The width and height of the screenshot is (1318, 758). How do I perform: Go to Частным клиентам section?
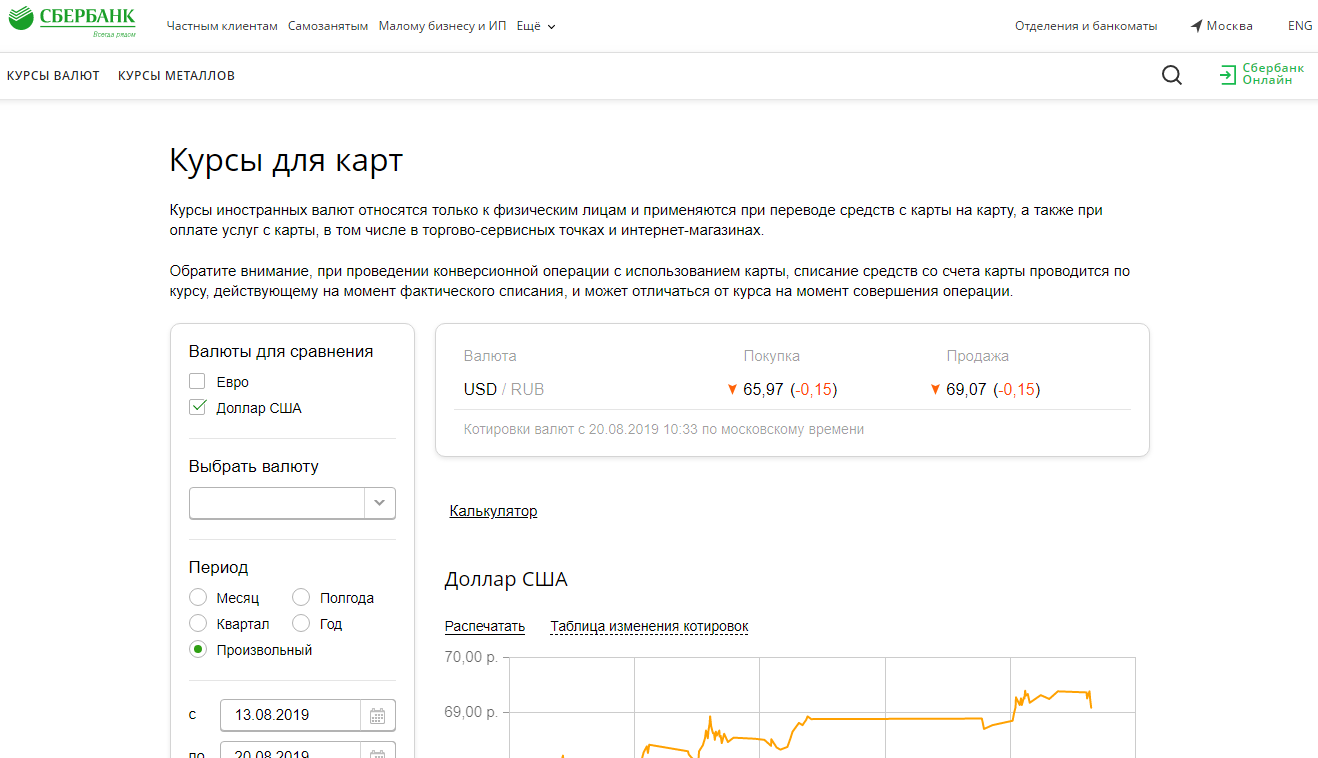(222, 26)
